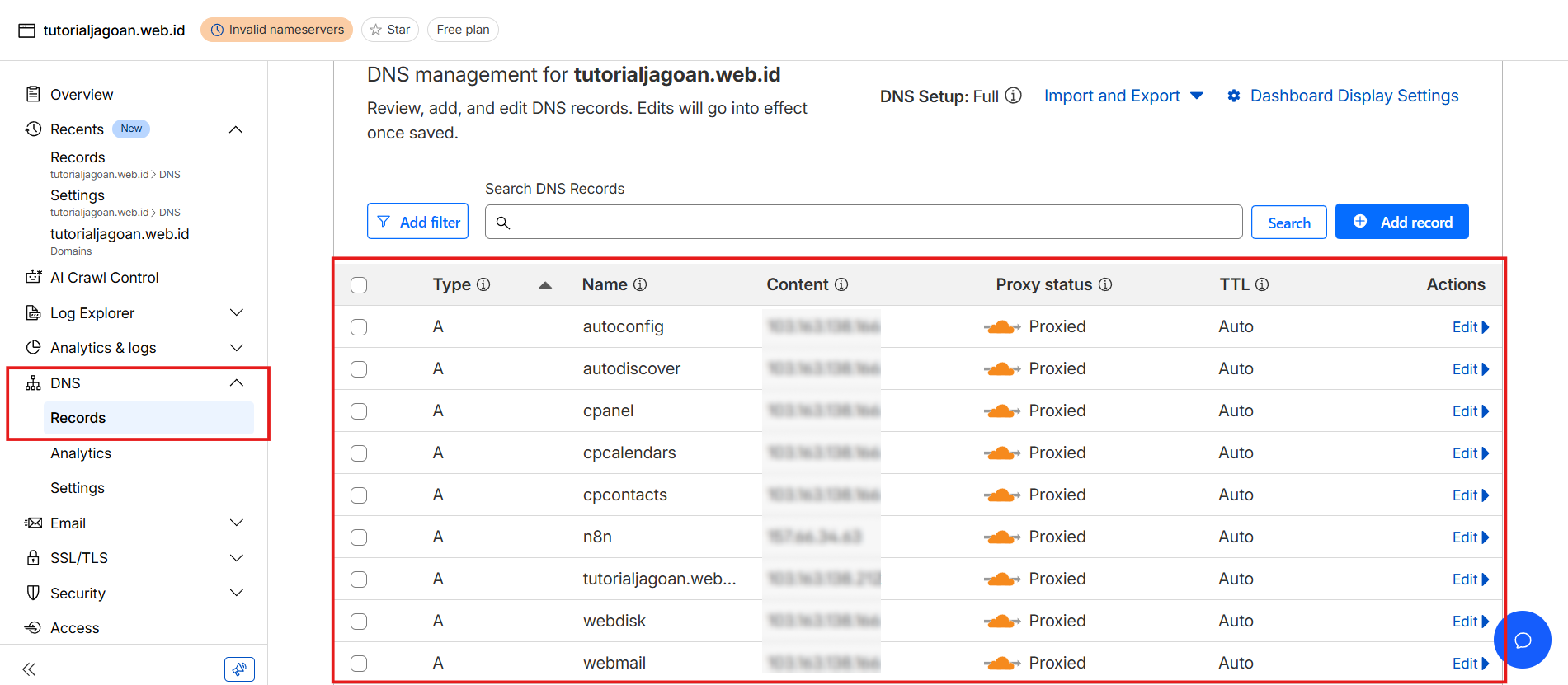Click the Search button

click(x=1289, y=223)
